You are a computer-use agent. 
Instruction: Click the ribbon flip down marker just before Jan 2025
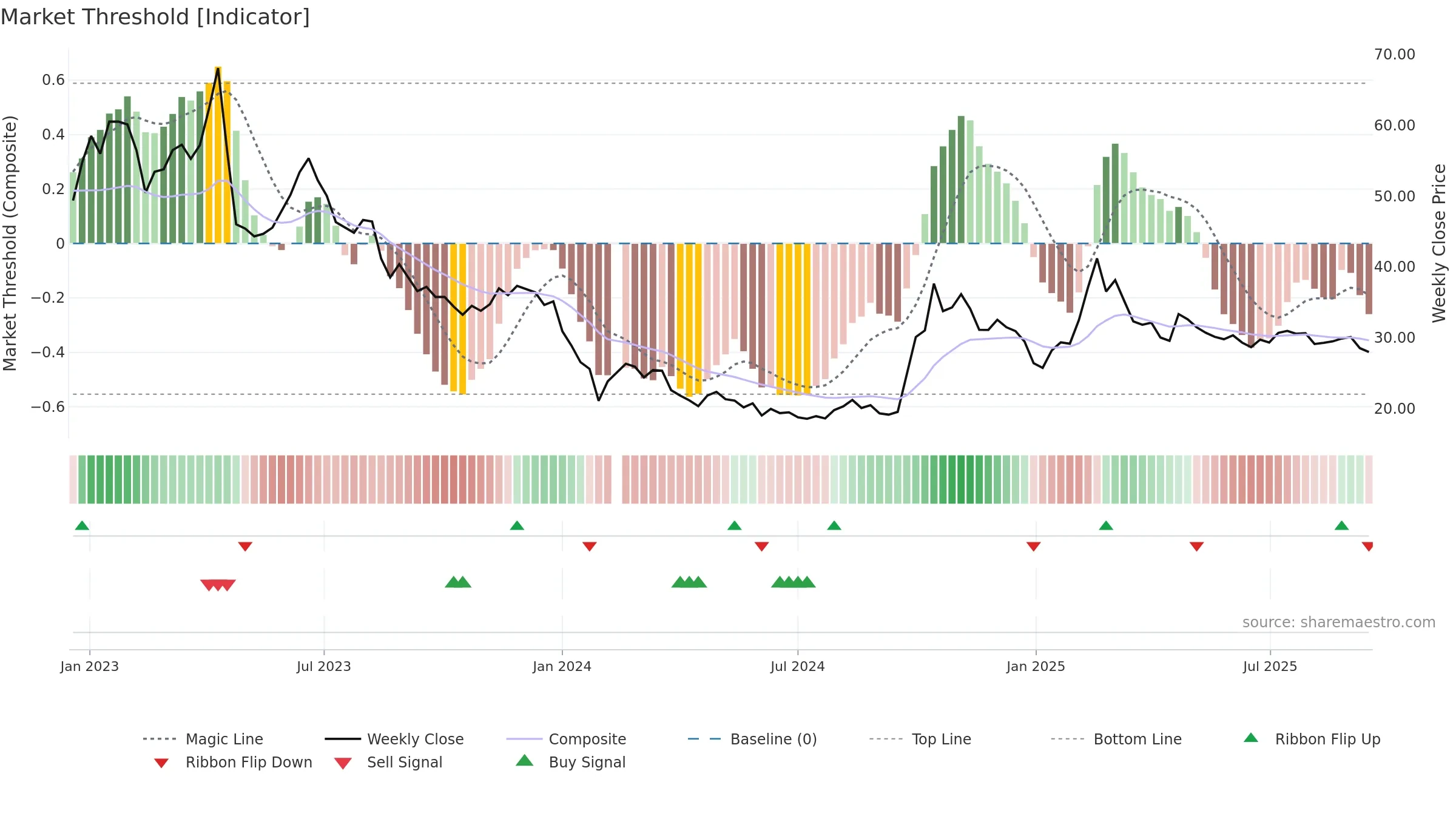click(x=1034, y=547)
